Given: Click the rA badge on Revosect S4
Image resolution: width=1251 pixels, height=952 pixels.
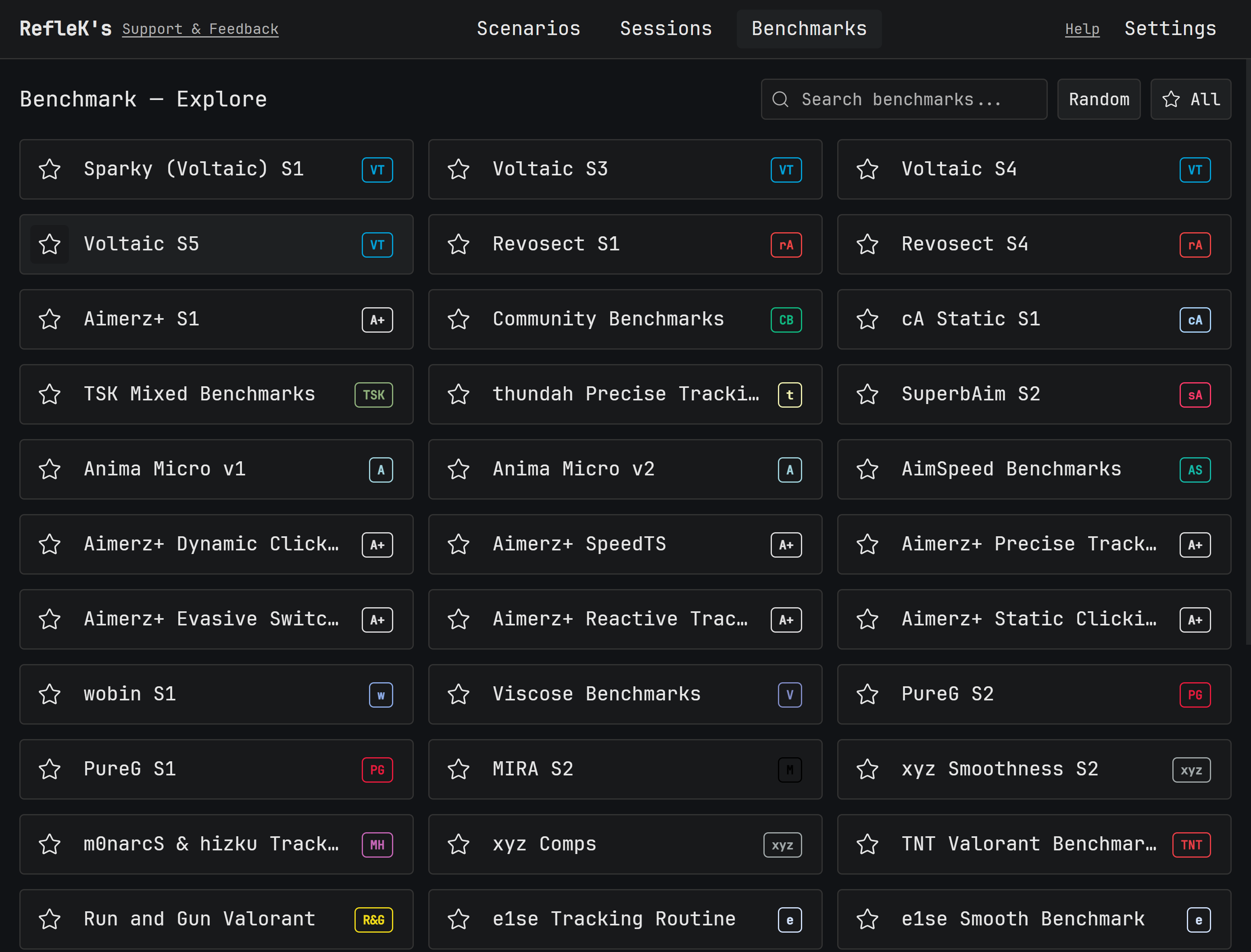Looking at the screenshot, I should (1194, 245).
